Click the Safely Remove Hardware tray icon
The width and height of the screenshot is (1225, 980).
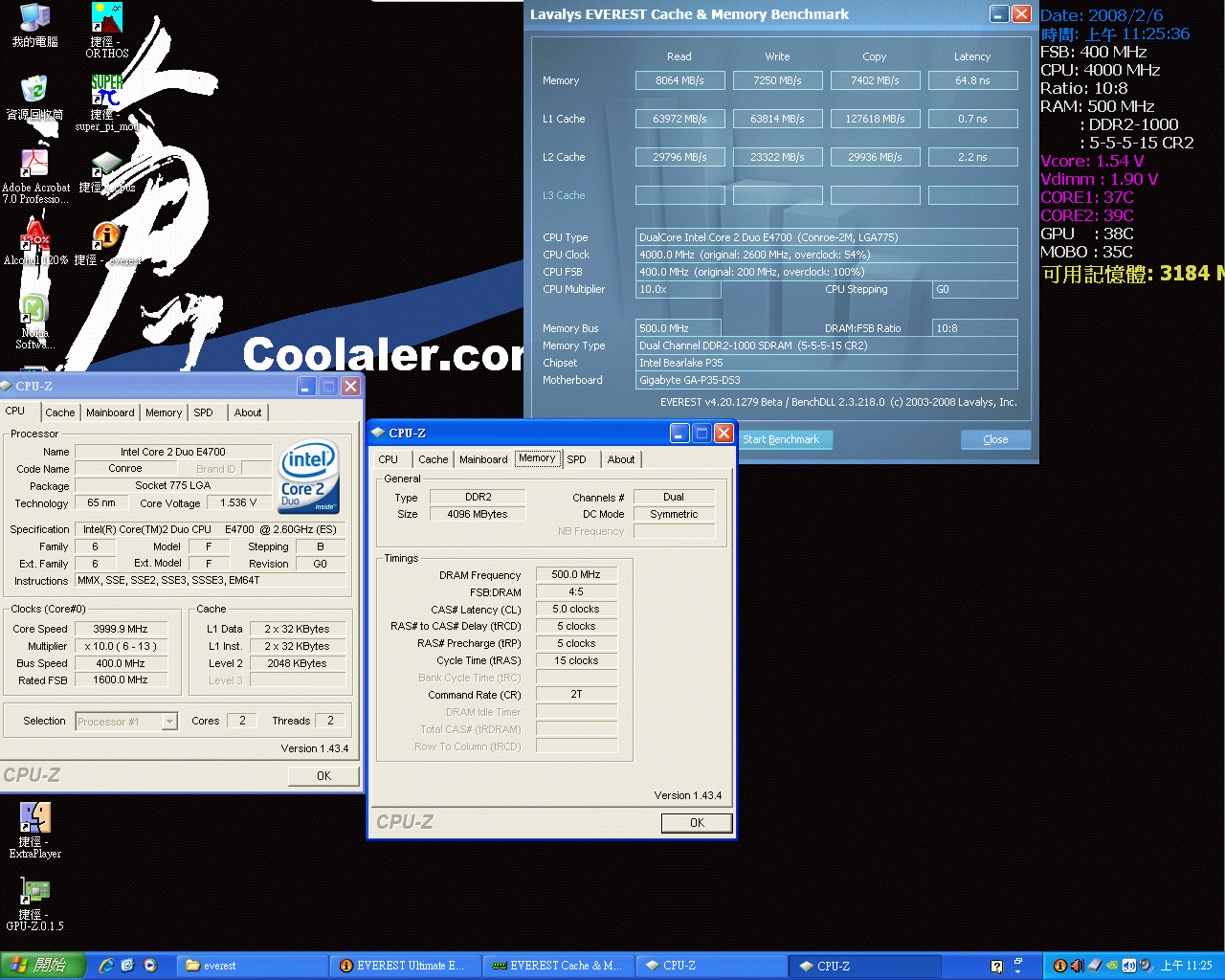point(1094,966)
